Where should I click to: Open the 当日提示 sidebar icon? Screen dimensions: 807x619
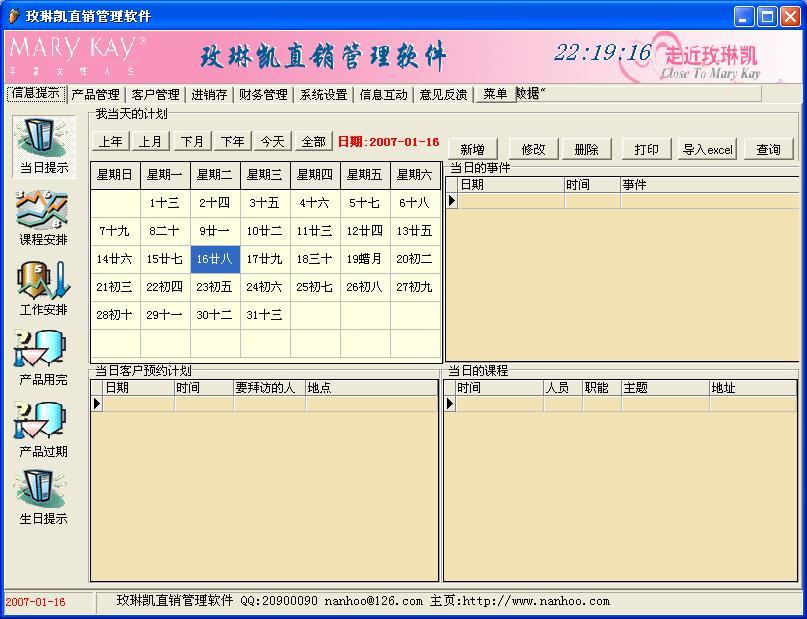tap(44, 146)
